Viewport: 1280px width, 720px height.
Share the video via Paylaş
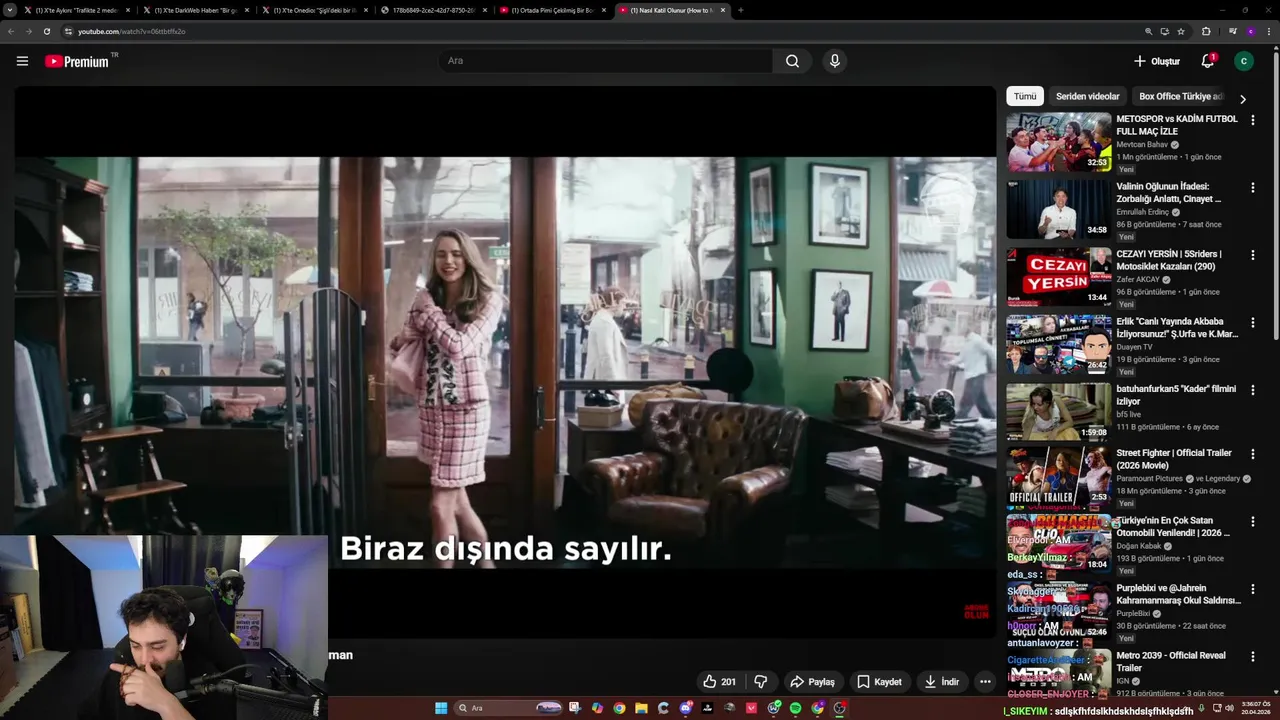point(812,682)
